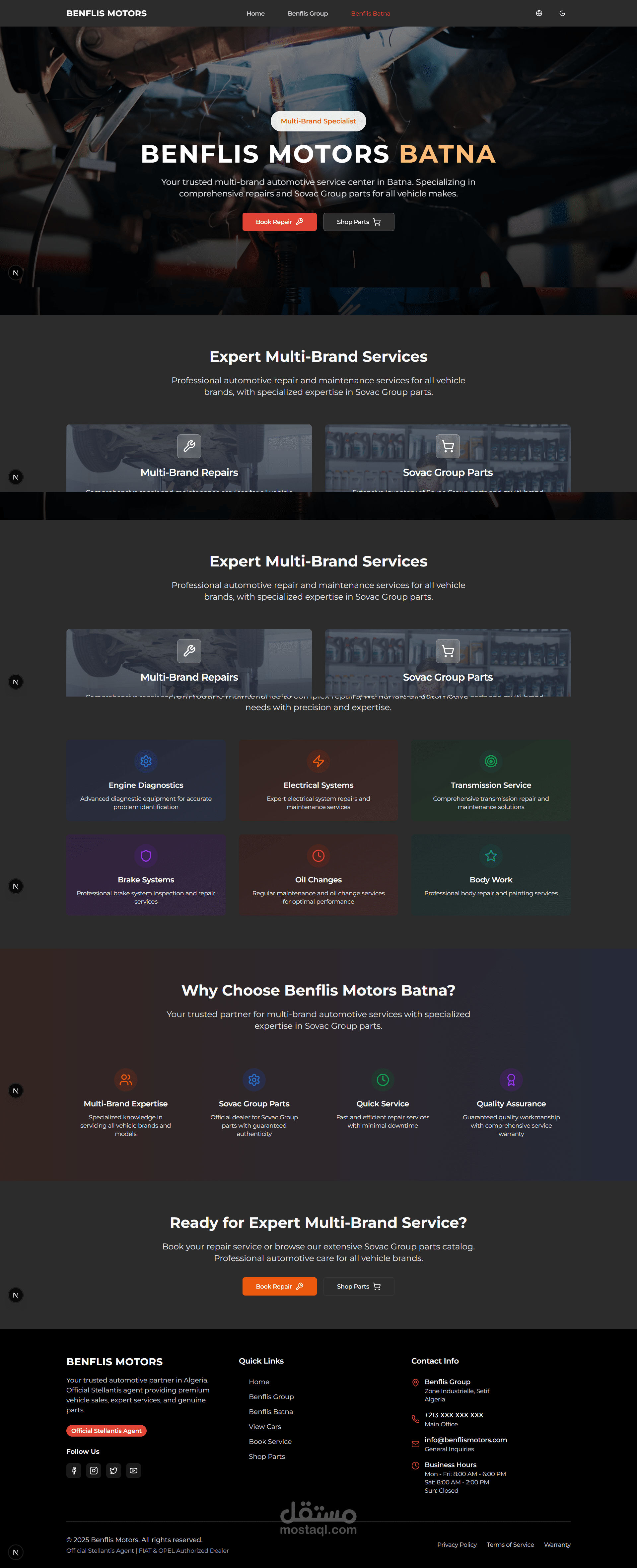
Task: Open the Electrical Systems service card title
Action: click(x=318, y=785)
